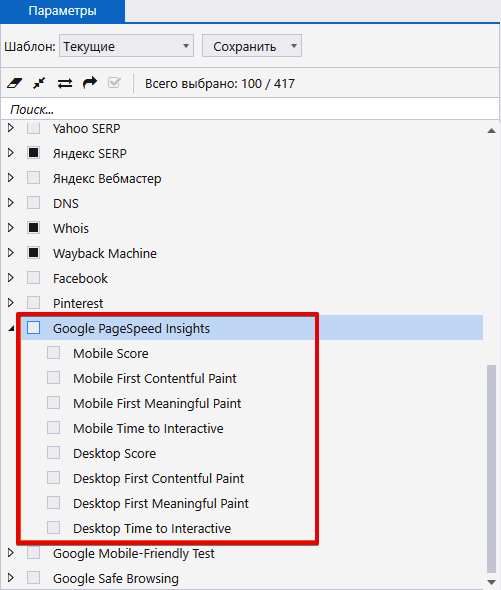Expand the Яндекс SERP tree node
The height and width of the screenshot is (590, 501).
pyautogui.click(x=11, y=153)
